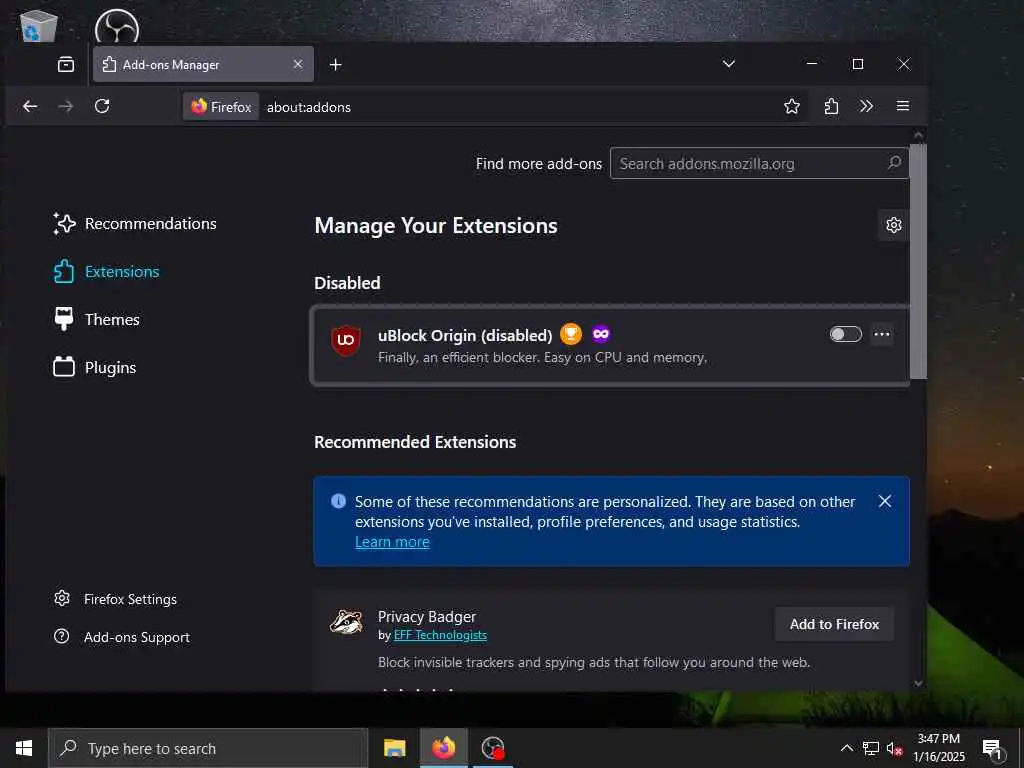Add Privacy Badger to Firefox

(x=834, y=624)
